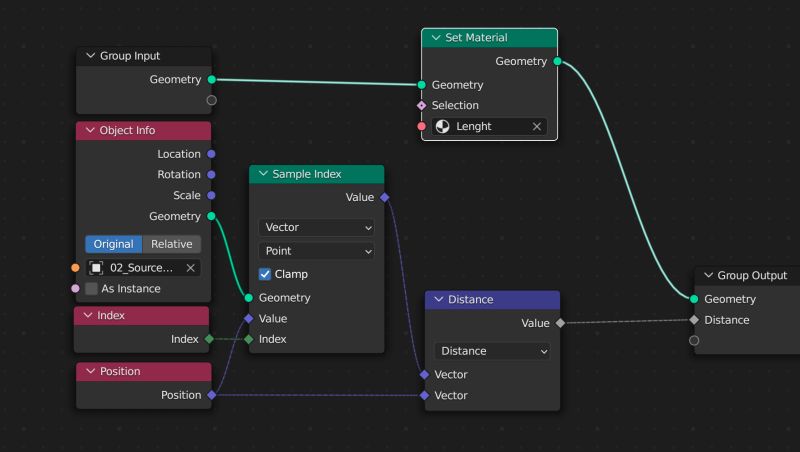
Task: Clear the 02_Source object field
Action: click(x=190, y=268)
